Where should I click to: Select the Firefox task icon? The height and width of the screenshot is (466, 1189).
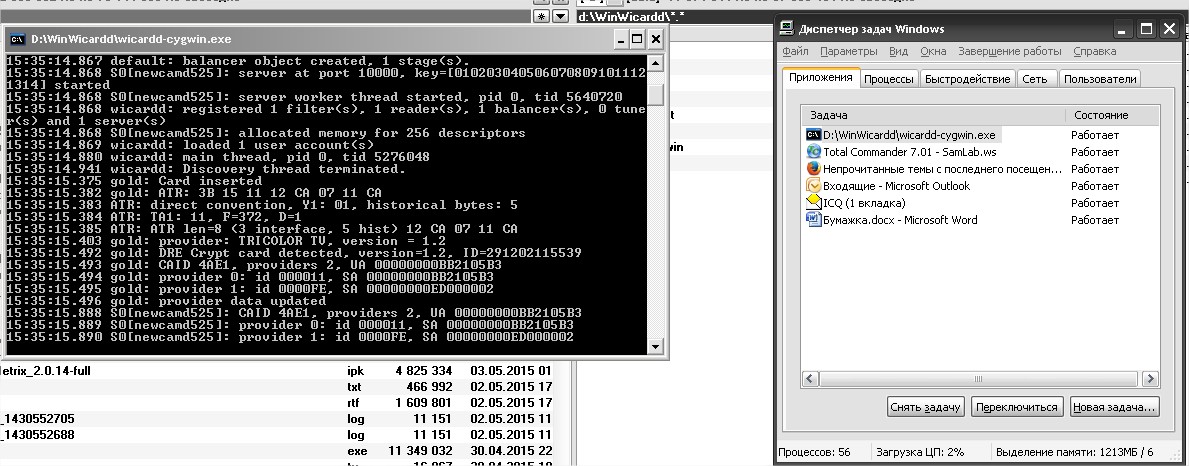point(813,168)
